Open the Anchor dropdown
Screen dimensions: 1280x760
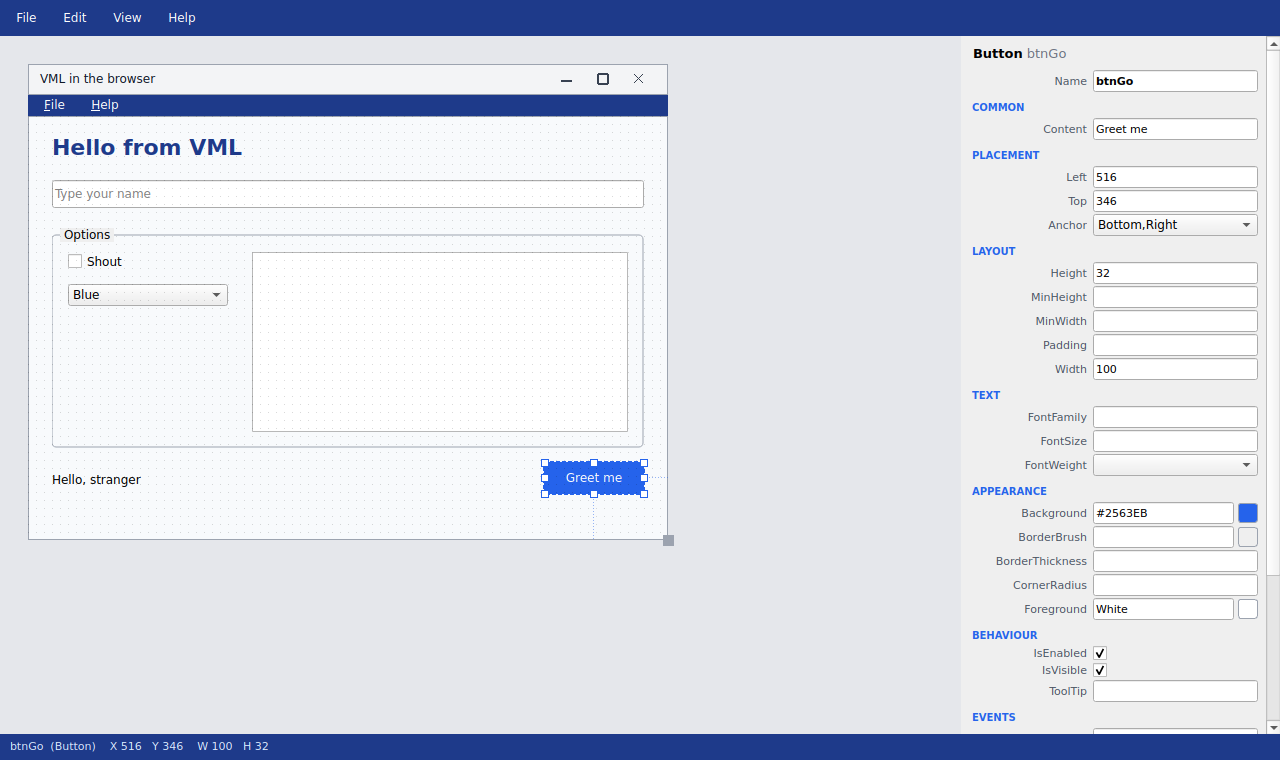1175,225
